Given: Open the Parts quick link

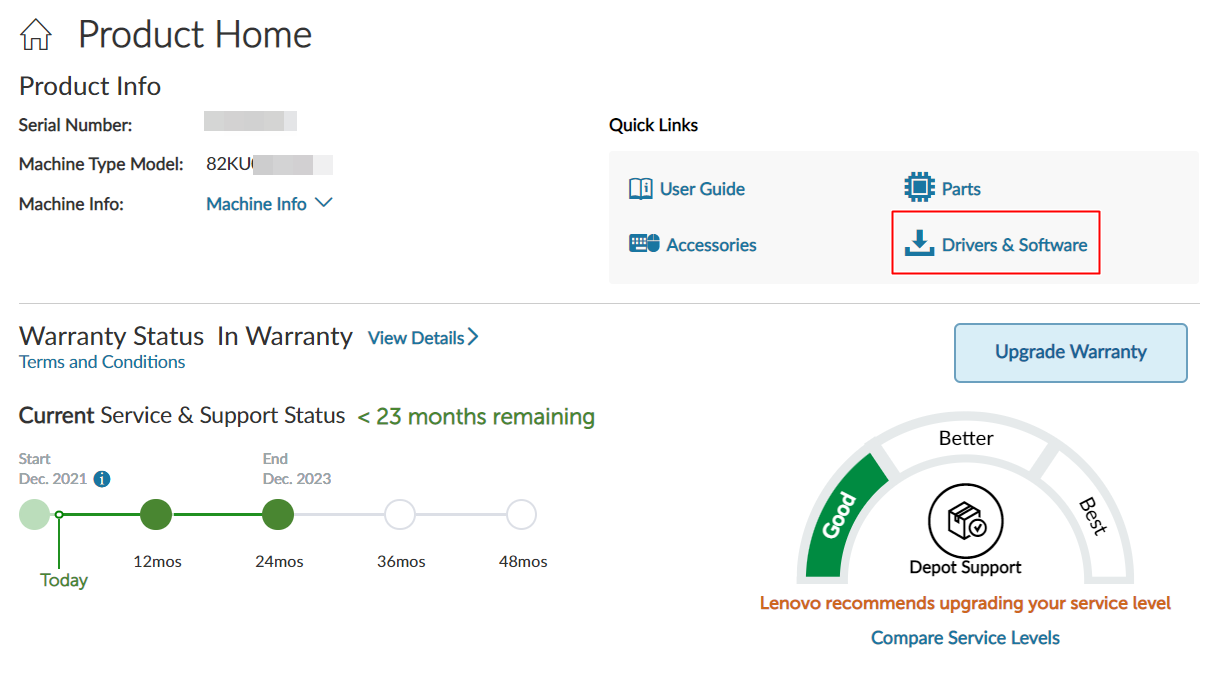Looking at the screenshot, I should click(x=961, y=189).
